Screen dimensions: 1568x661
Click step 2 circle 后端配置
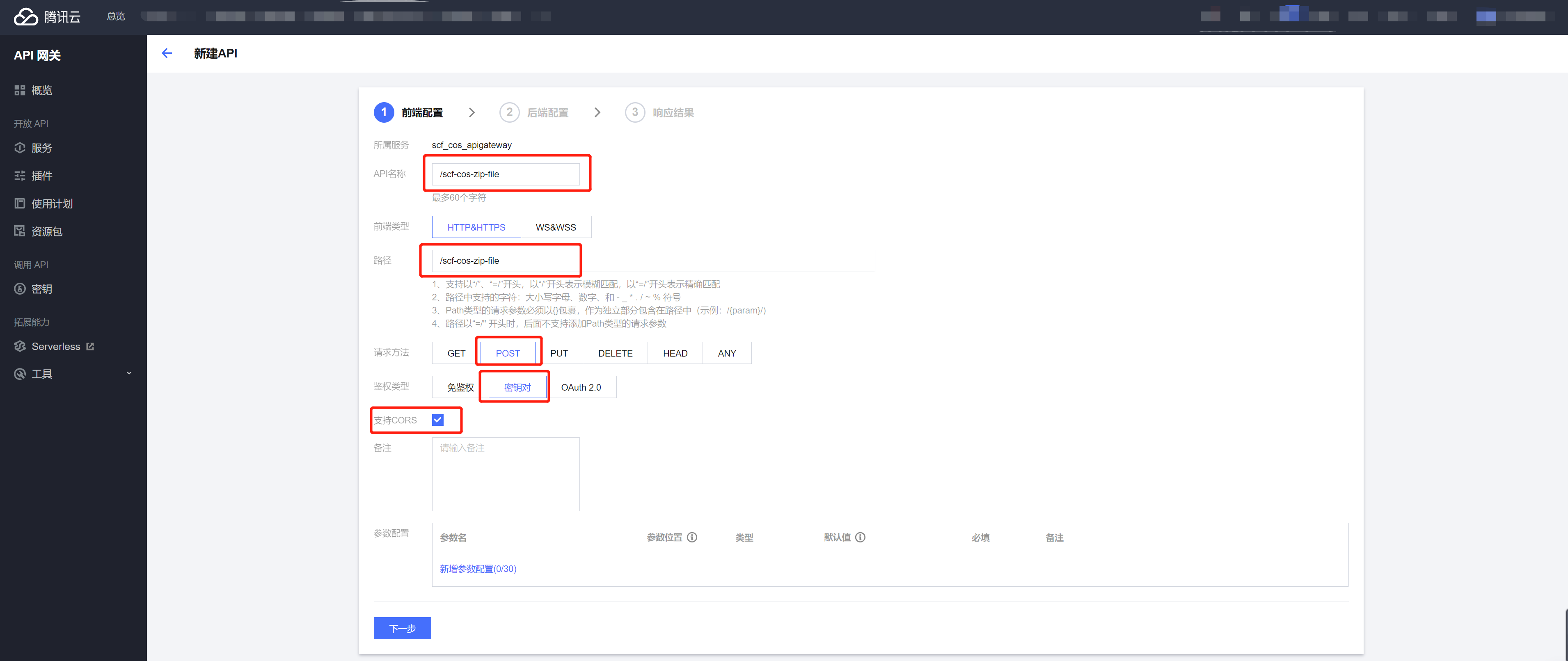(510, 112)
